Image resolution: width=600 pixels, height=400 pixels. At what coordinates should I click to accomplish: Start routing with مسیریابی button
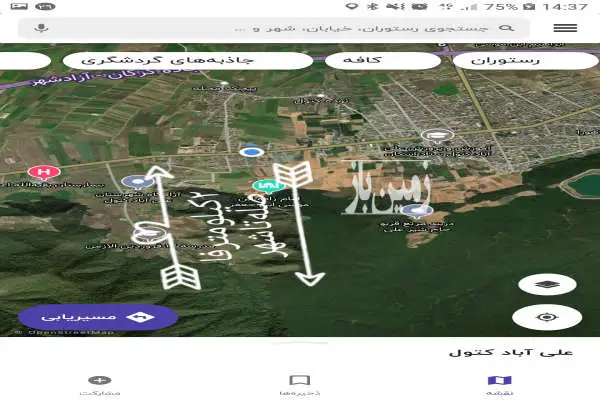[98, 317]
